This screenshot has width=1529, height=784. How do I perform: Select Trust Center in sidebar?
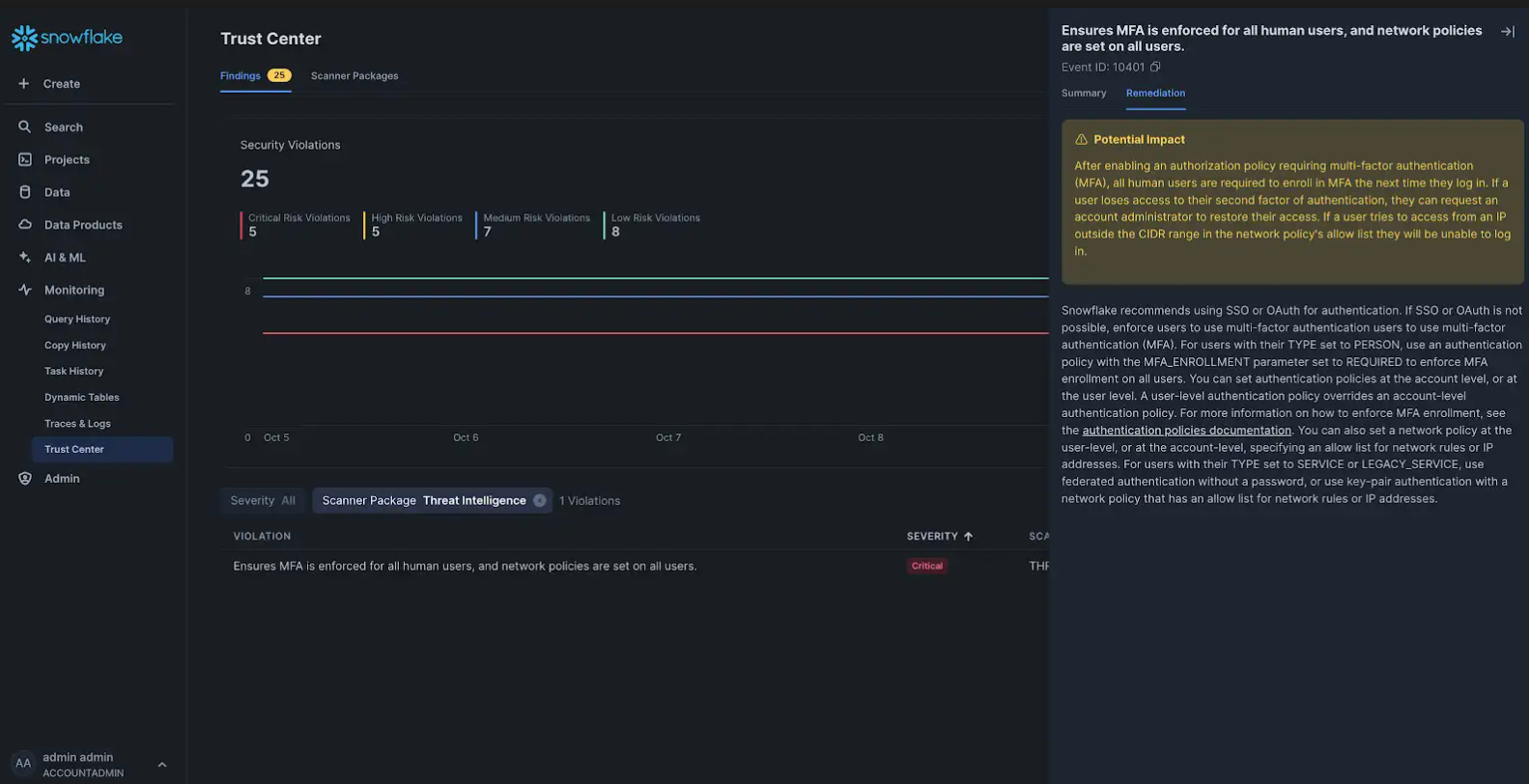coord(102,449)
